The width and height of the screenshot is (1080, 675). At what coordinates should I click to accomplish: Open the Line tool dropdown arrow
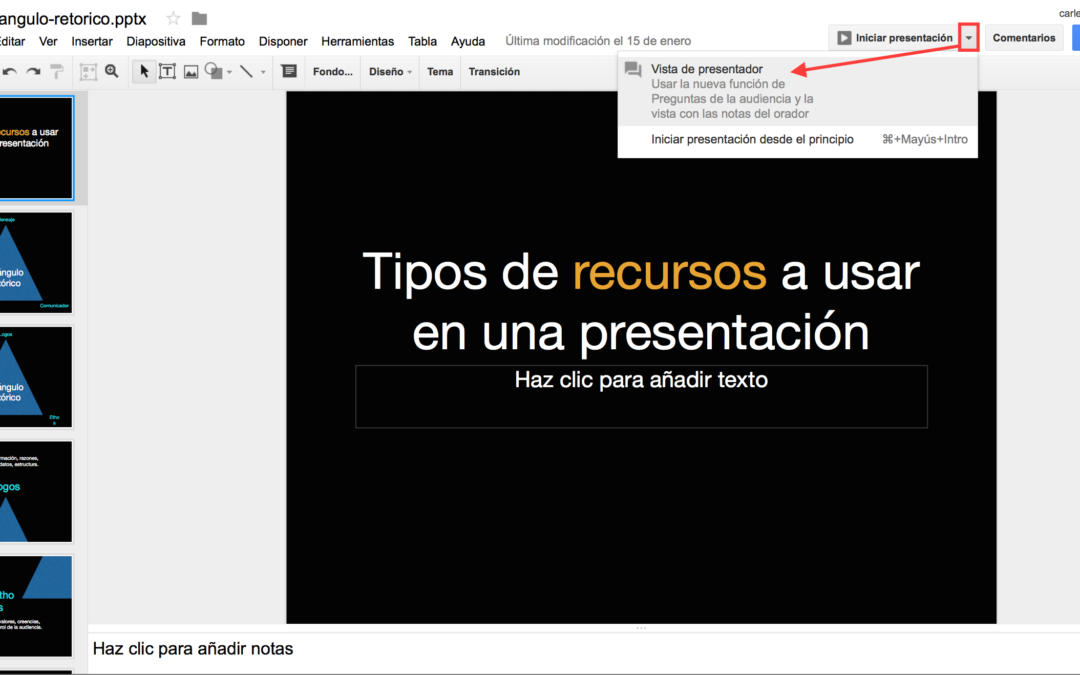[263, 72]
